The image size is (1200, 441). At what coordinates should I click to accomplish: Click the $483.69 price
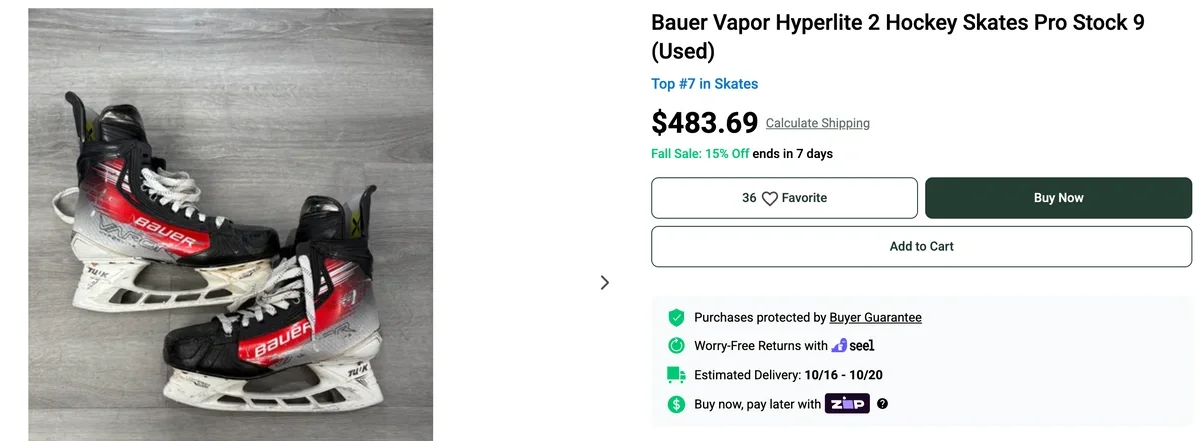pyautogui.click(x=704, y=122)
